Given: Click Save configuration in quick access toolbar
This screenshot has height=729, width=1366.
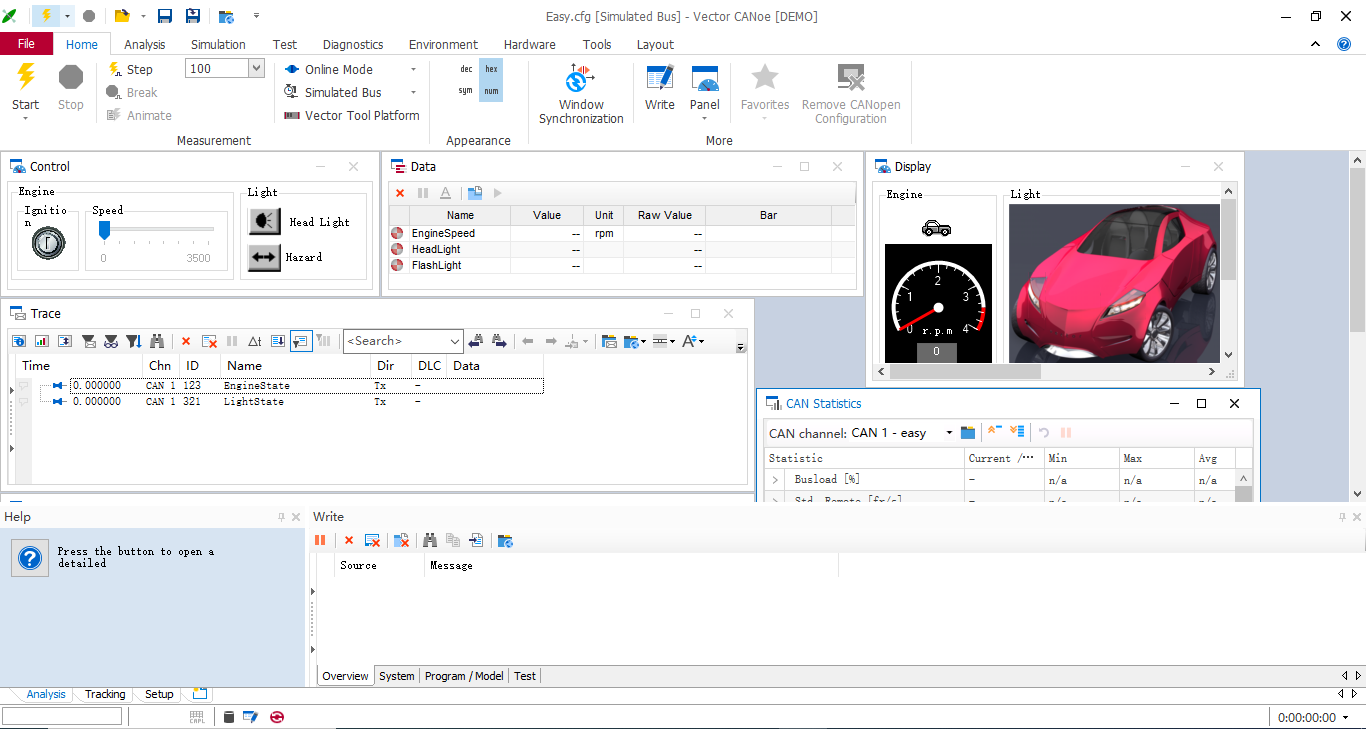Looking at the screenshot, I should (x=165, y=16).
